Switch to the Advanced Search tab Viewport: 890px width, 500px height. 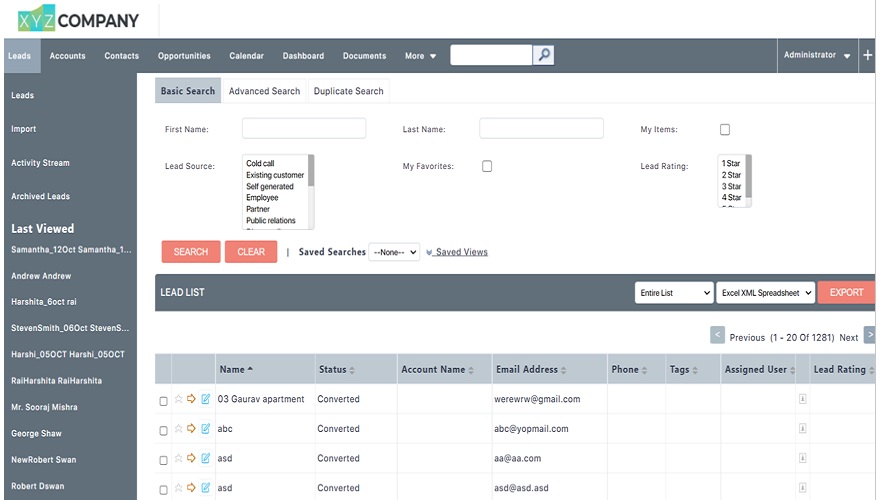pyautogui.click(x=264, y=91)
